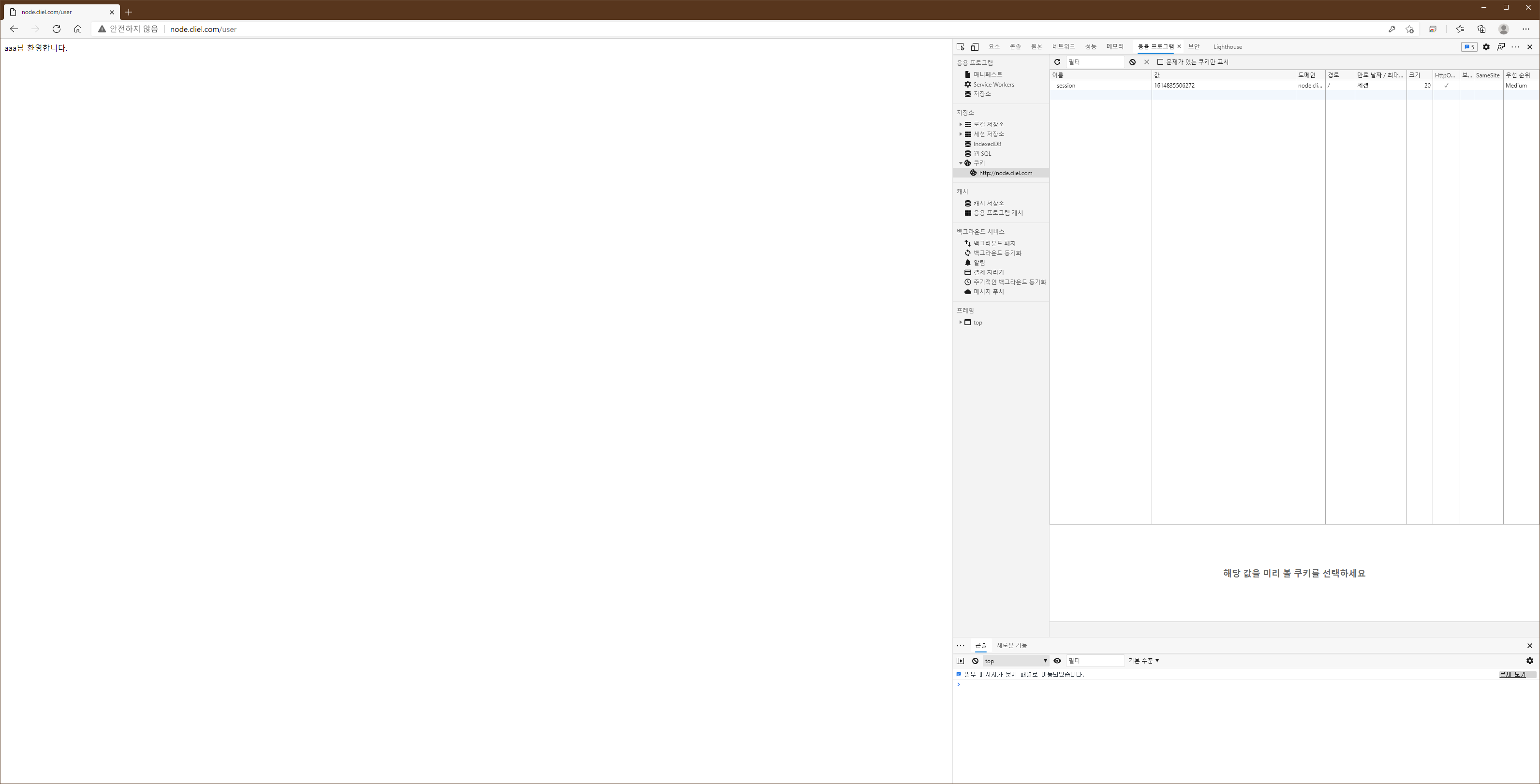The image size is (1540, 784).
Task: Toggle live expression eye icon in console
Action: (x=1057, y=661)
